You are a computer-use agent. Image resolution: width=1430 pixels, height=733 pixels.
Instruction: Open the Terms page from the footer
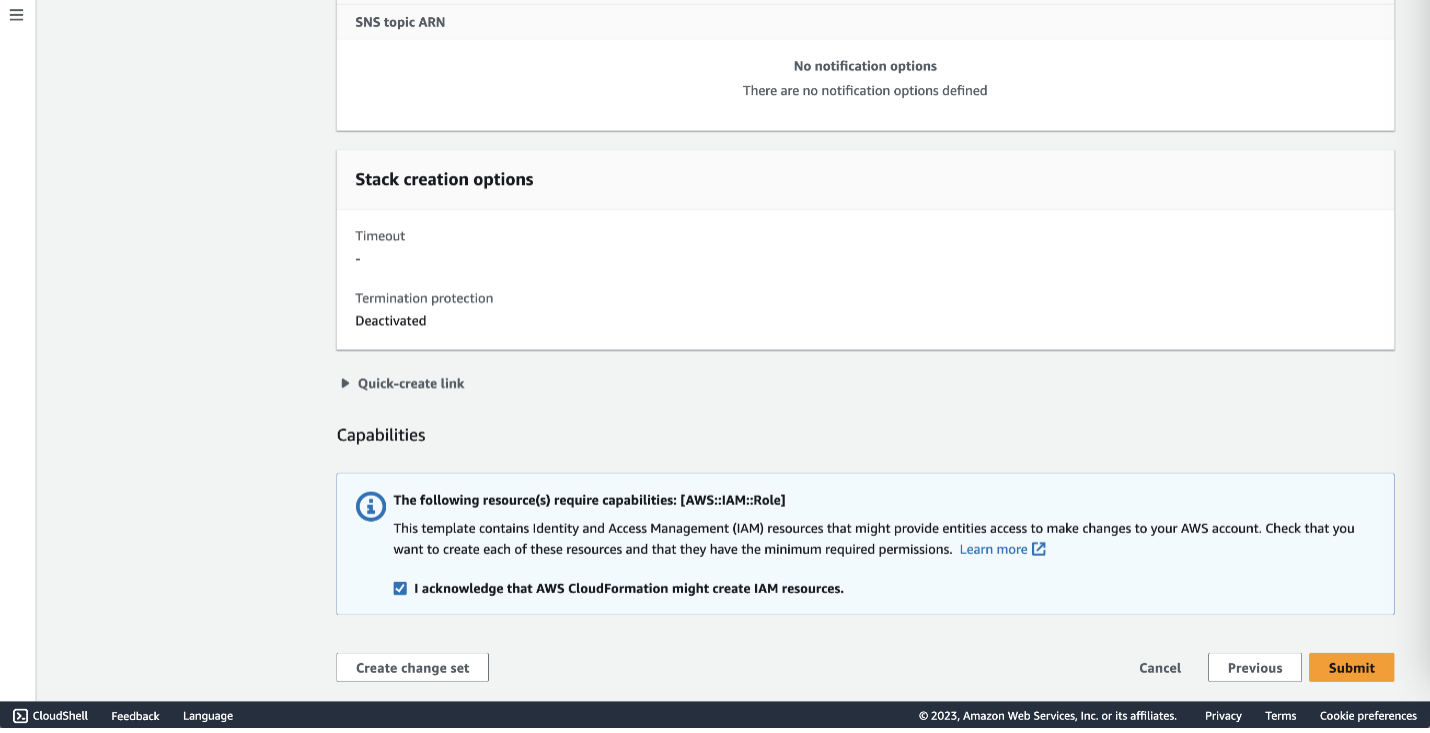point(1280,715)
